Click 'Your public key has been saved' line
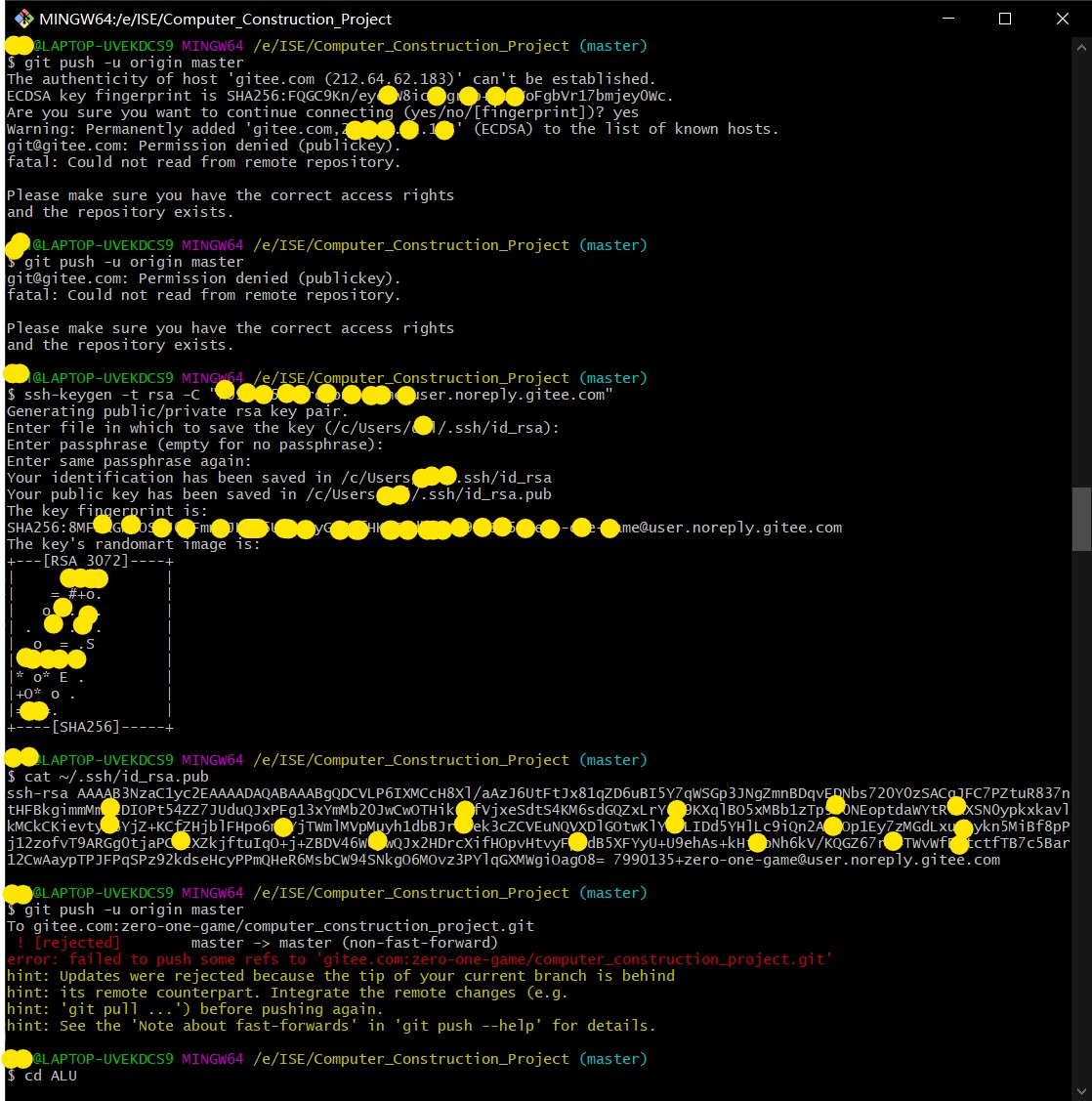 click(x=278, y=494)
